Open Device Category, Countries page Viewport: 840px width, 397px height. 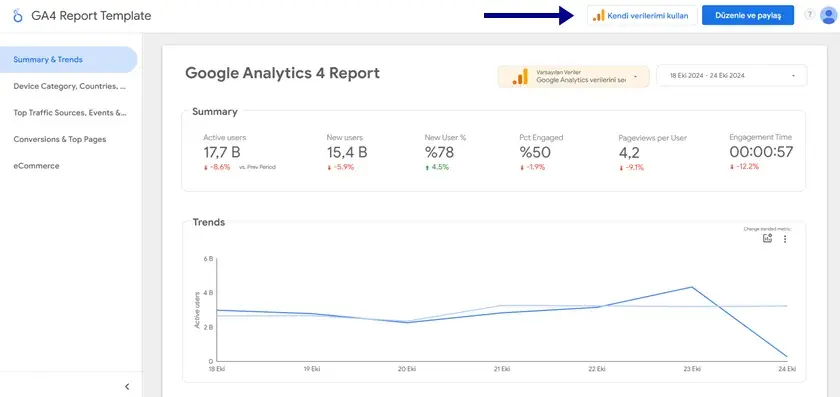70,86
